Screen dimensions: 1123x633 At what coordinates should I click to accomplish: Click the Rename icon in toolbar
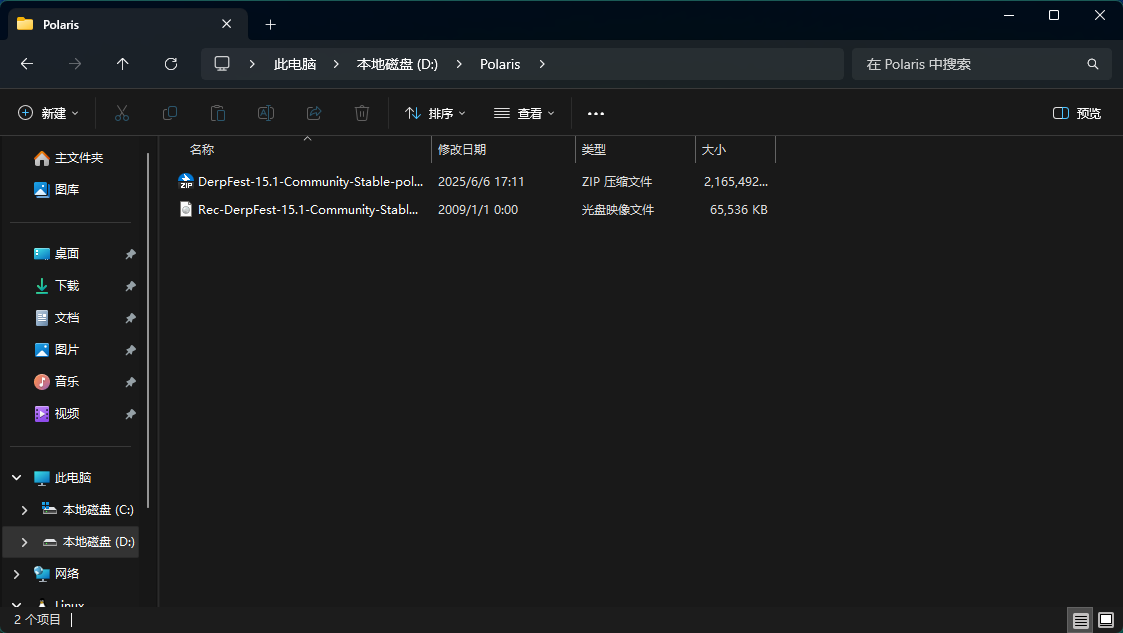click(x=266, y=113)
